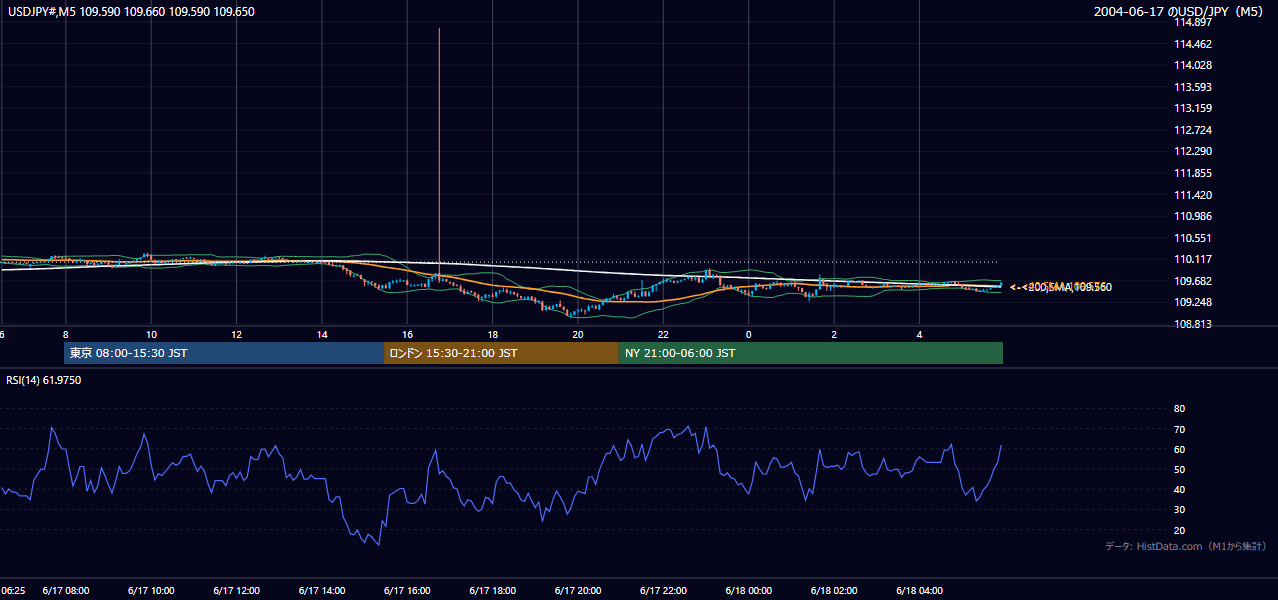Image resolution: width=1278 pixels, height=600 pixels.
Task: Click price axis label 112.290
Action: tap(1192, 151)
